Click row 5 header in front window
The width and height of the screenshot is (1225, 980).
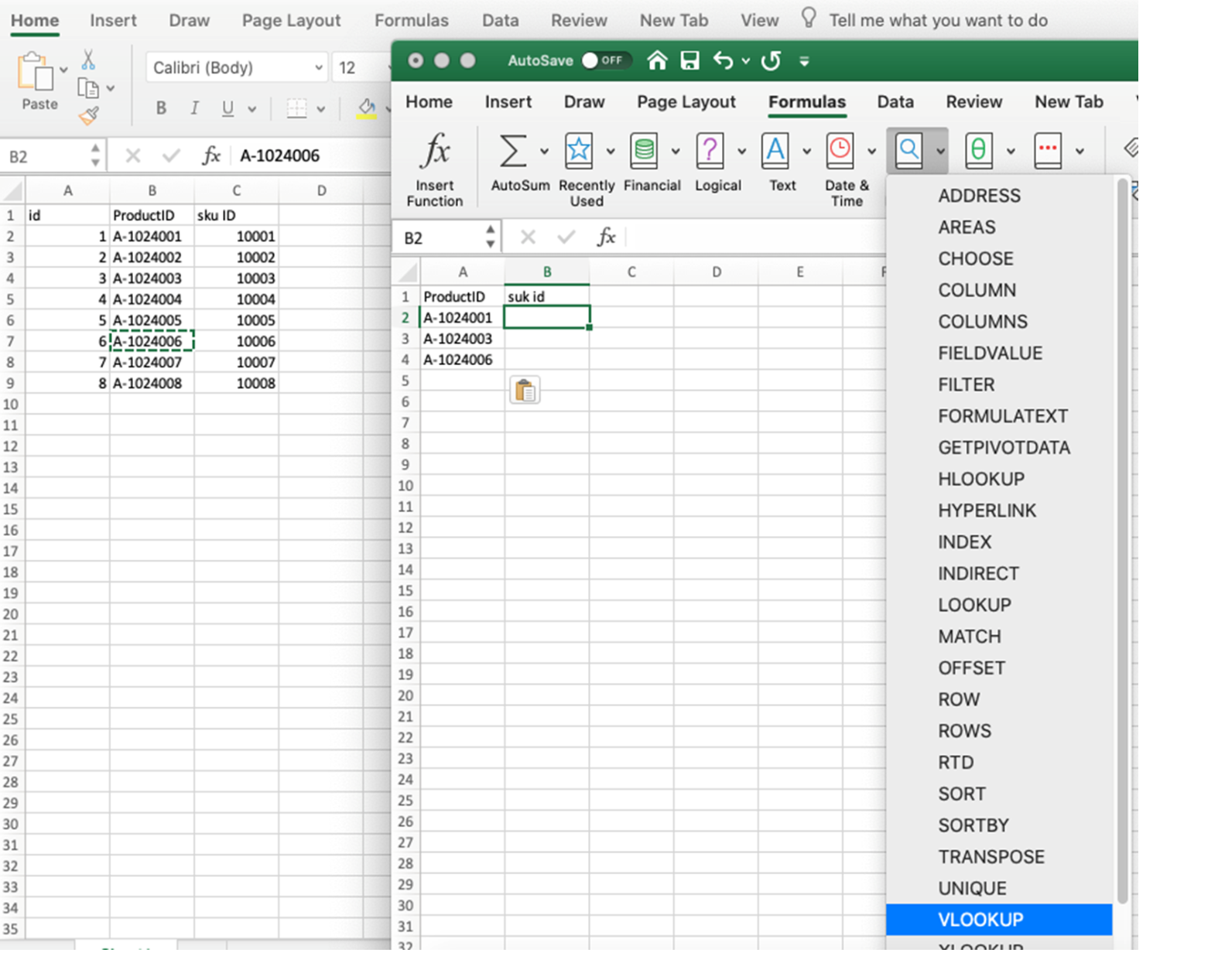coord(405,381)
